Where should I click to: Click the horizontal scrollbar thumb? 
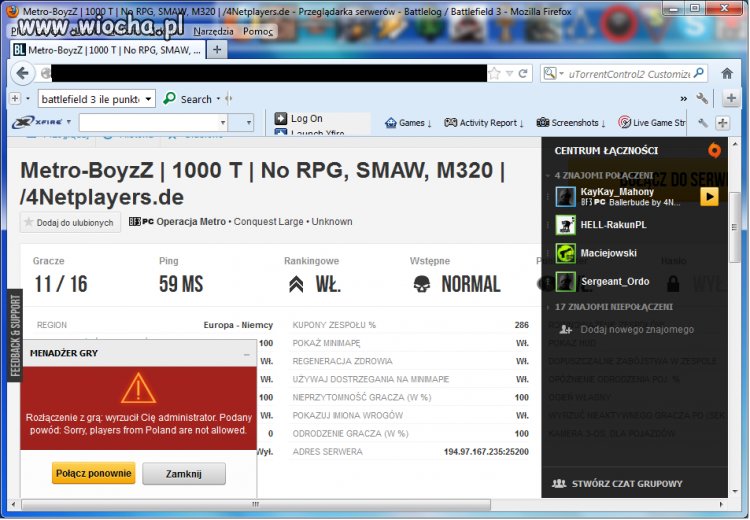pos(256,504)
